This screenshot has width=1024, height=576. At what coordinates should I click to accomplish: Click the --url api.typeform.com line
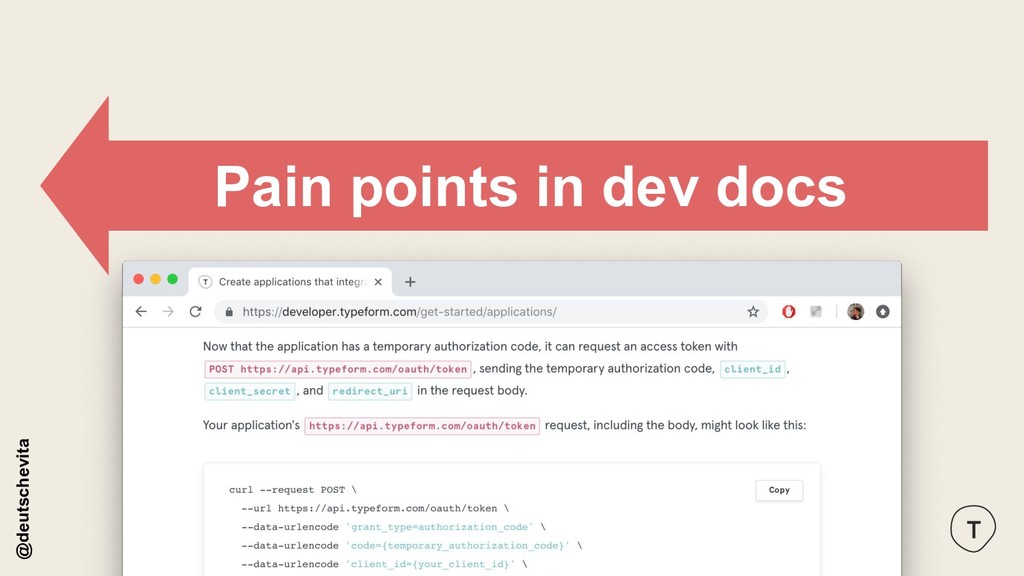[375, 508]
